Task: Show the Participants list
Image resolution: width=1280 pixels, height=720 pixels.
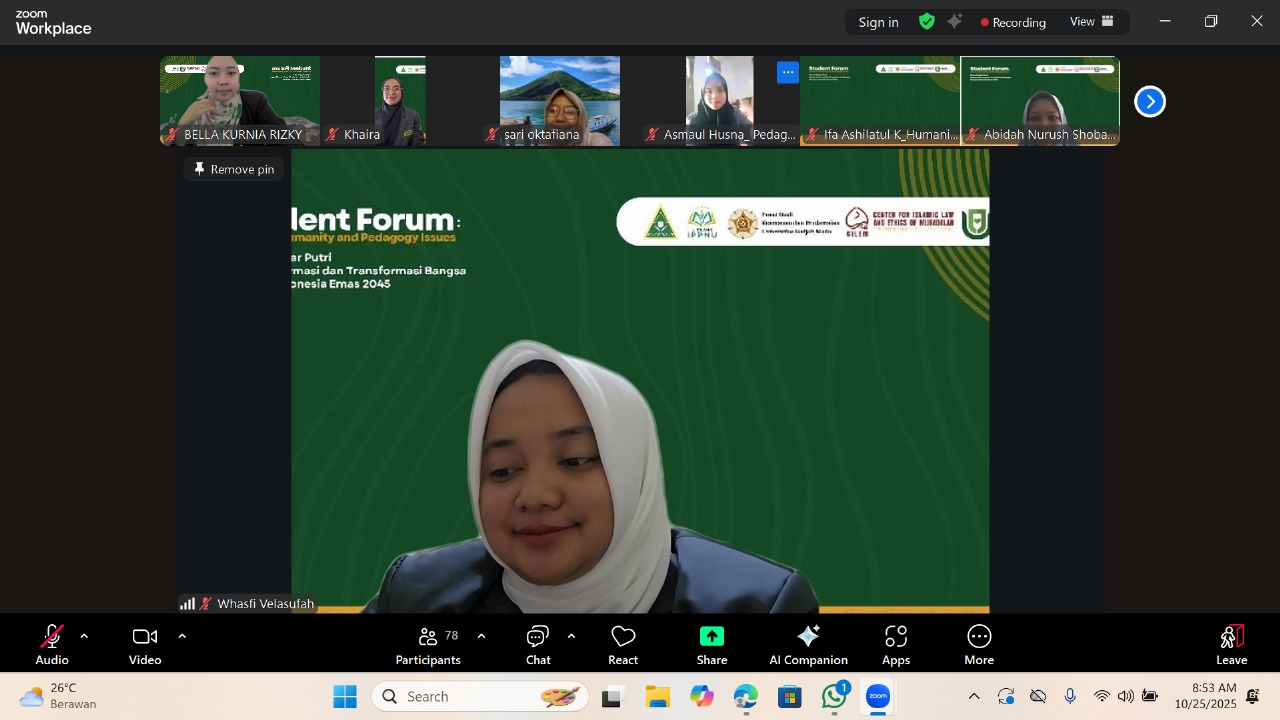Action: (x=428, y=645)
